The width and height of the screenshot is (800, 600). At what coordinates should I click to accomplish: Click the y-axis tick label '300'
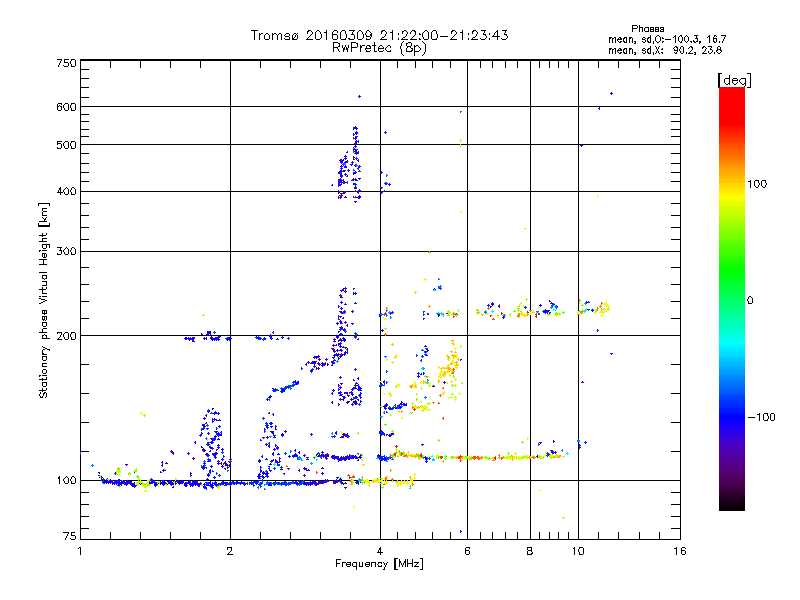point(66,251)
